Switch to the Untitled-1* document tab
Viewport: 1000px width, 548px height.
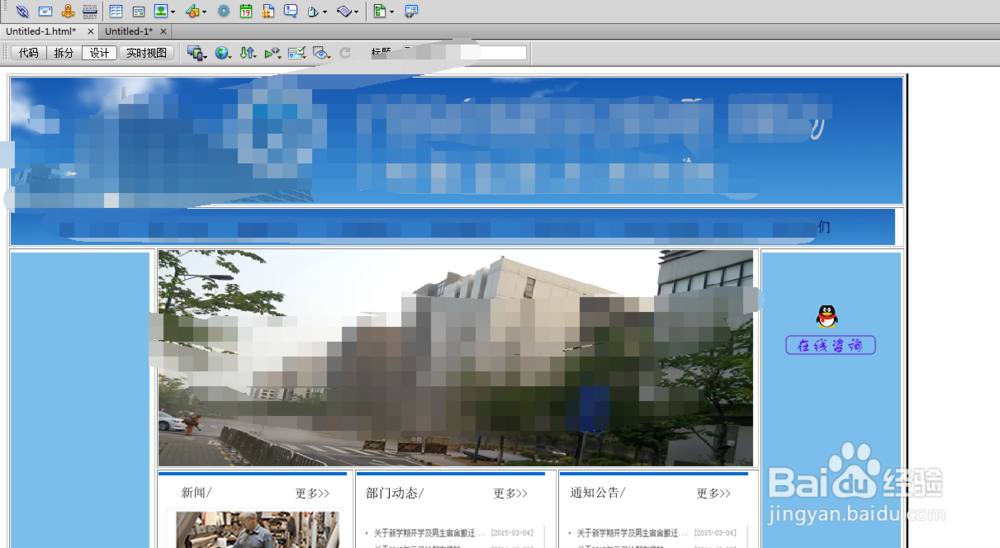pyautogui.click(x=129, y=31)
